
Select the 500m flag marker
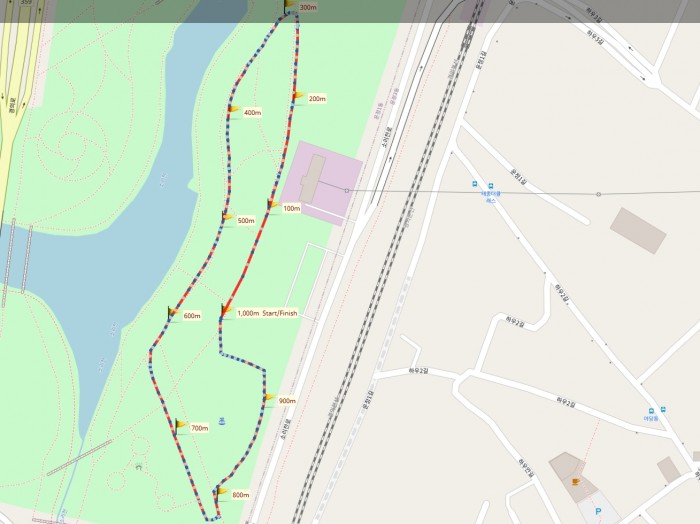[x=228, y=218]
